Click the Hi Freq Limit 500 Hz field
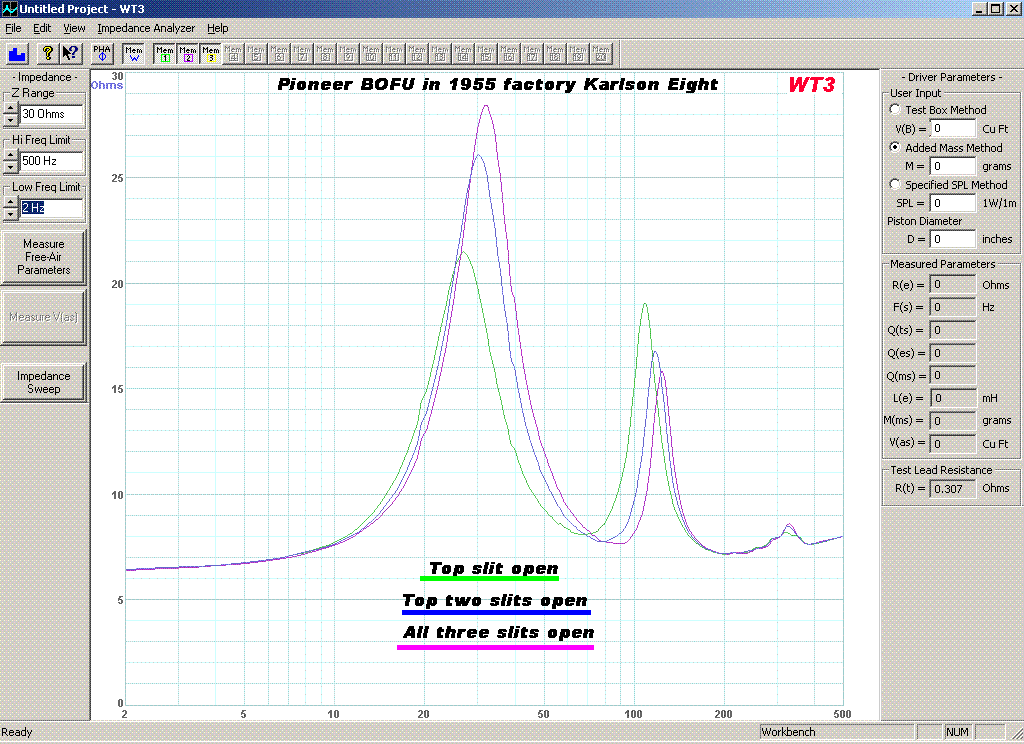Image resolution: width=1024 pixels, height=744 pixels. coord(52,161)
